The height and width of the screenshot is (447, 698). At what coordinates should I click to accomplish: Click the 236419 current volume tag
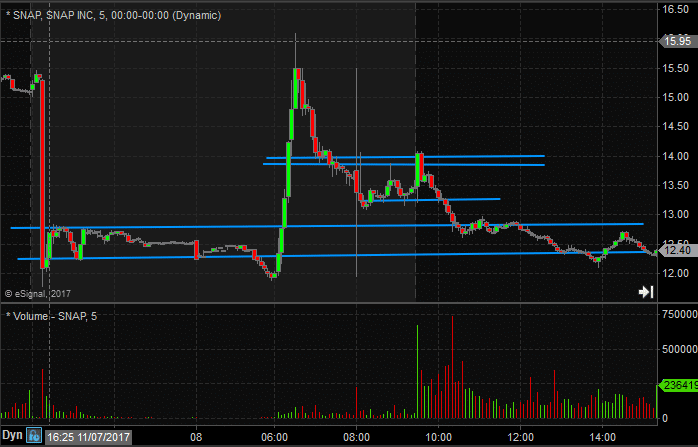[678, 385]
